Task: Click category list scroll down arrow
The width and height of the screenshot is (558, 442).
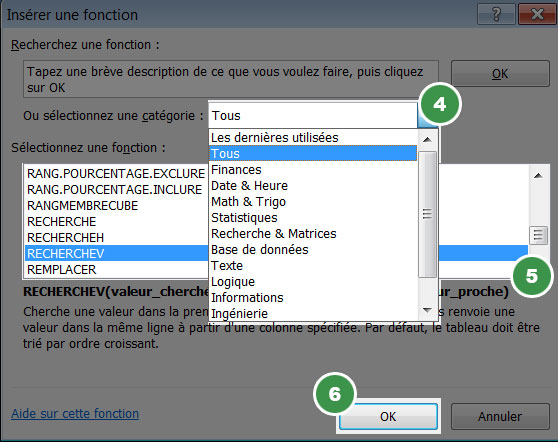Action: [427, 311]
